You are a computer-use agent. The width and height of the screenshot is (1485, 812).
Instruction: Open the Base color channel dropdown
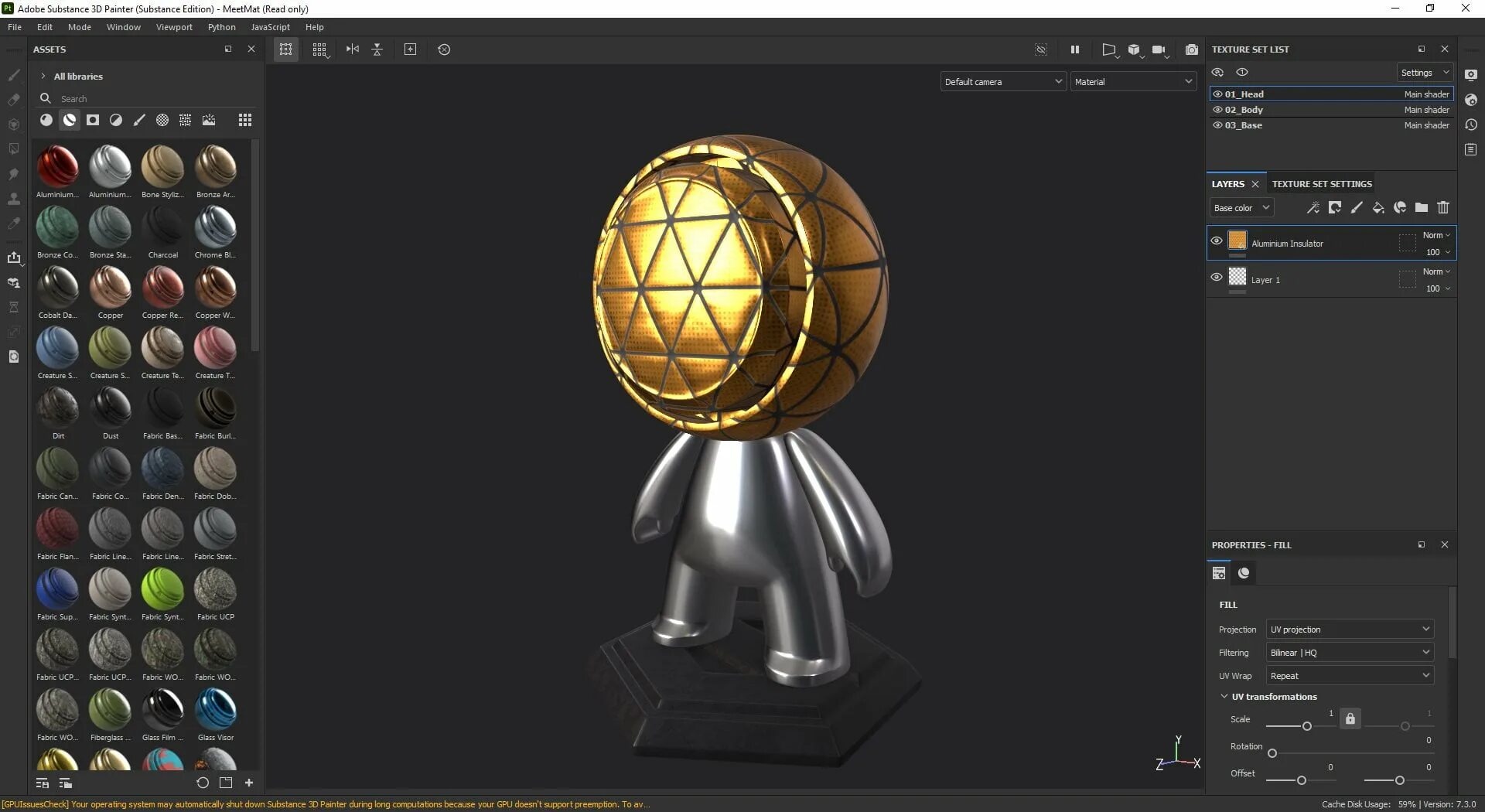coord(1241,207)
